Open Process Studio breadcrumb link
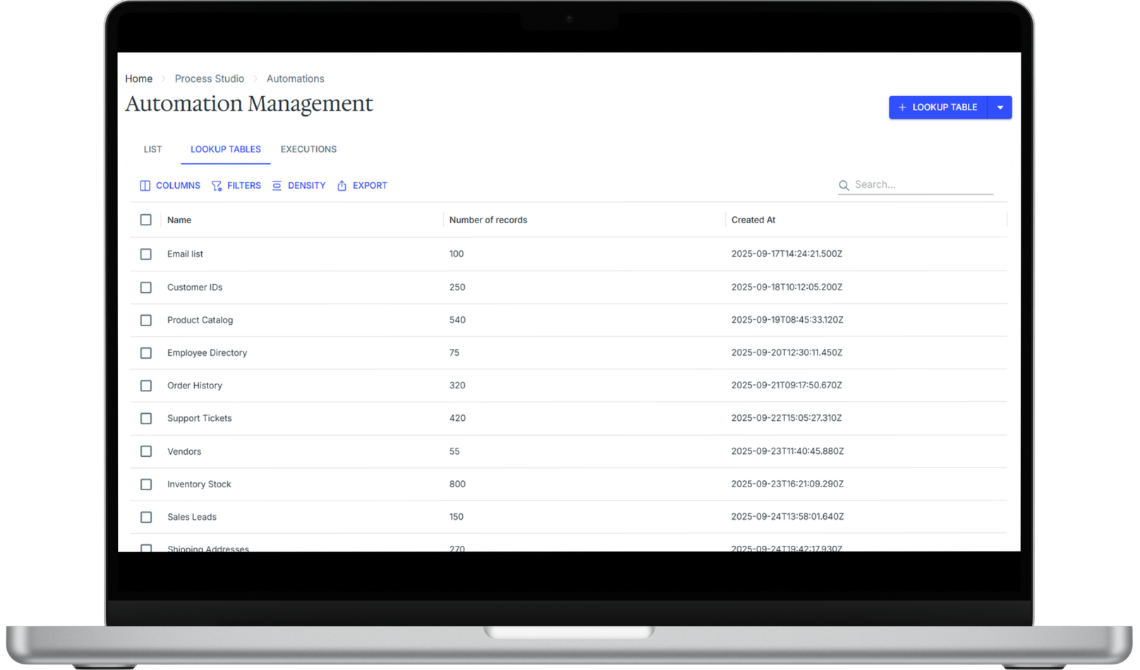 209,79
